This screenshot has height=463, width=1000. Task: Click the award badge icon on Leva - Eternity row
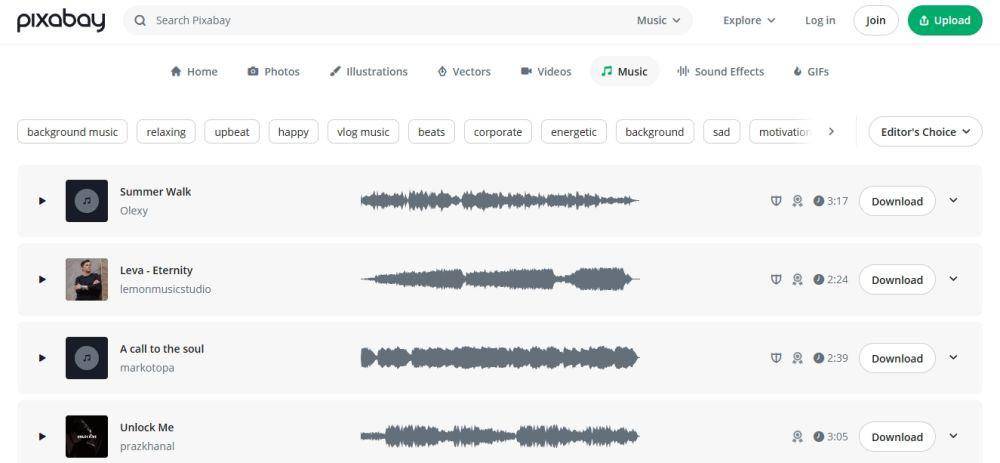coord(797,279)
